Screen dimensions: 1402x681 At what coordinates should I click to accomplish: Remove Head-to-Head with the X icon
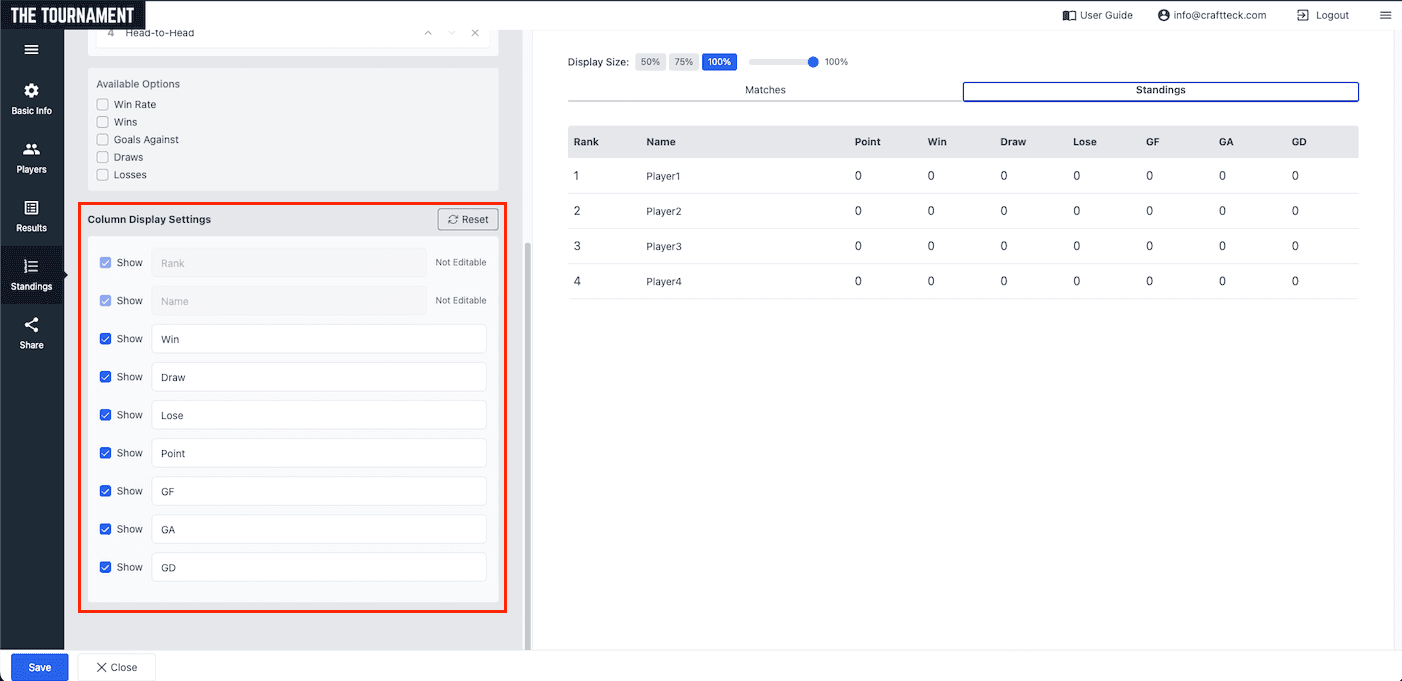pyautogui.click(x=475, y=33)
